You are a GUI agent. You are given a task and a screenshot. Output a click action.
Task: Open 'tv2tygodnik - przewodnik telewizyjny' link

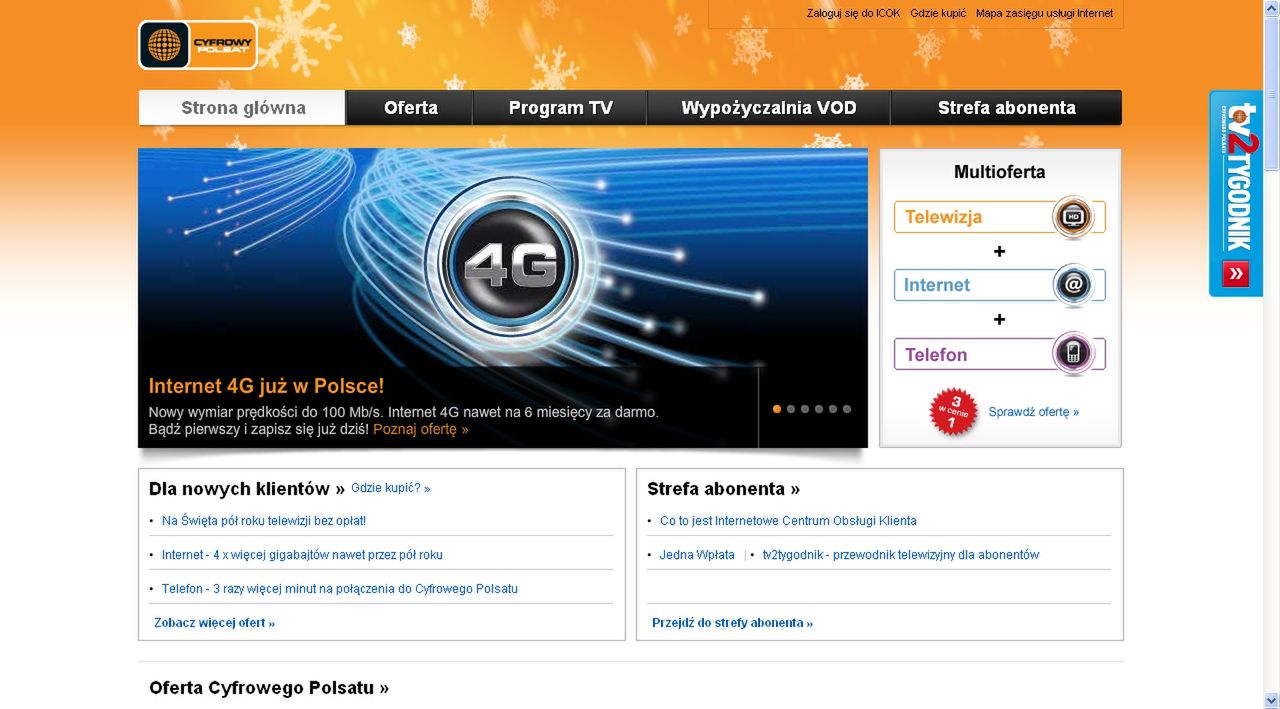pyautogui.click(x=901, y=555)
